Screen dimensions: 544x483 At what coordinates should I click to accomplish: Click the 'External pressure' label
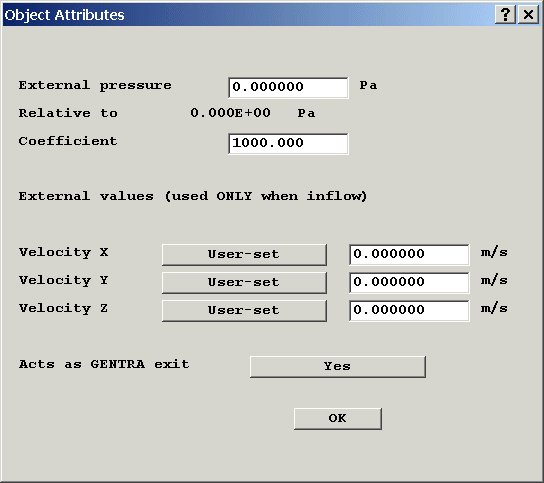tap(95, 85)
